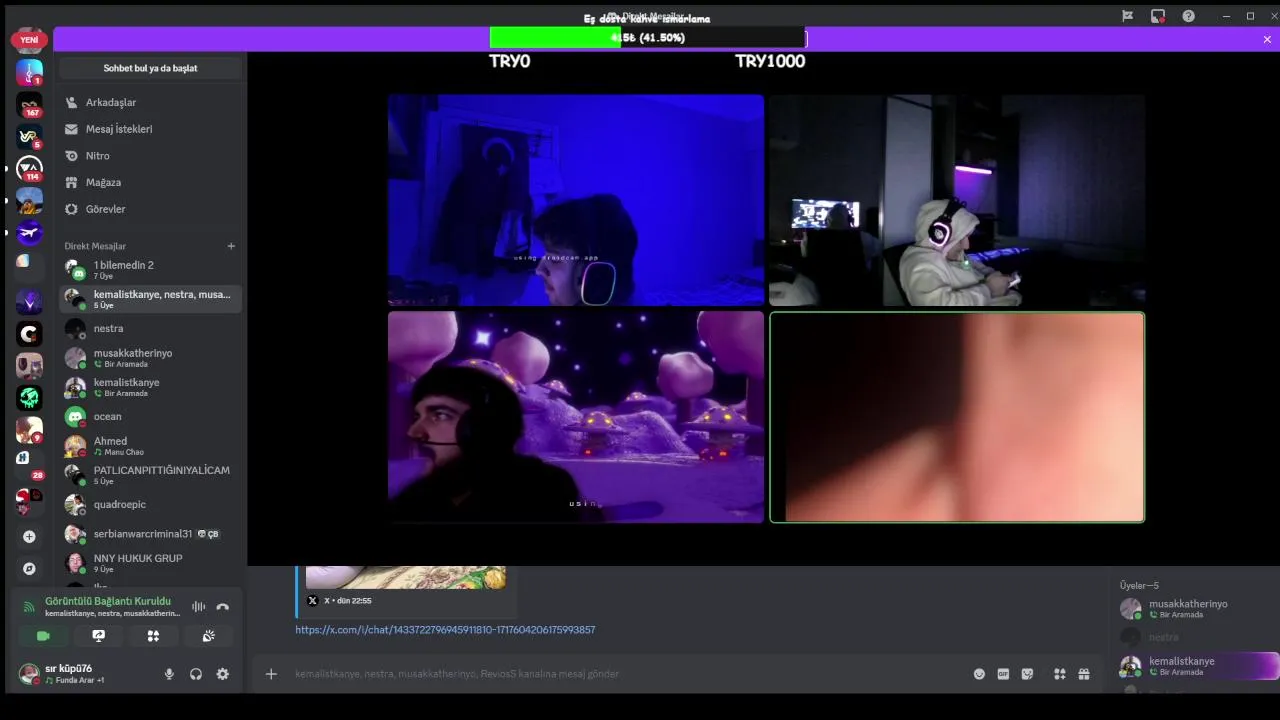Open Mesaj İstekleri
1280x720 pixels.
point(150,129)
